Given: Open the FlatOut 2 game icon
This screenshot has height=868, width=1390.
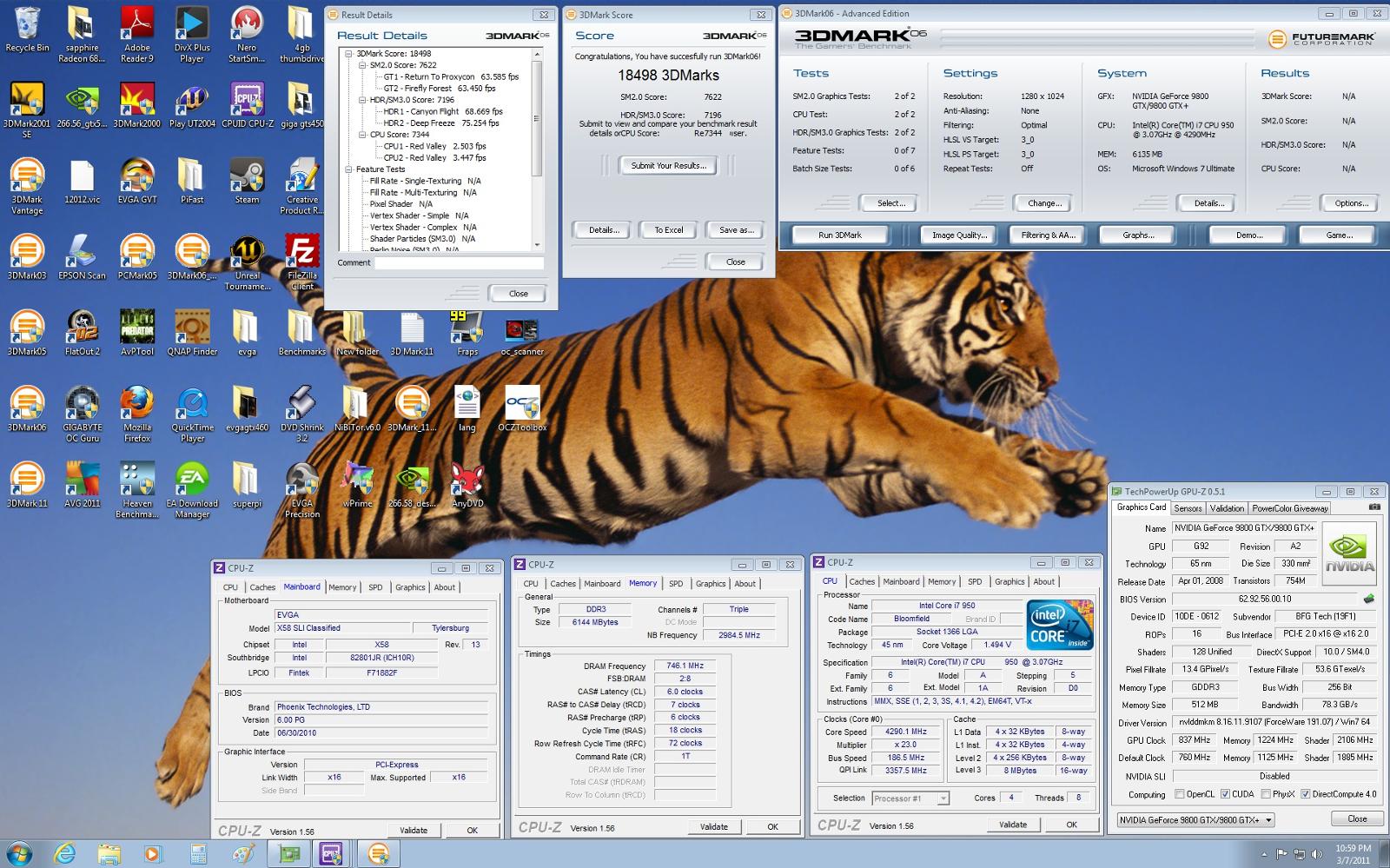Looking at the screenshot, I should 83,334.
